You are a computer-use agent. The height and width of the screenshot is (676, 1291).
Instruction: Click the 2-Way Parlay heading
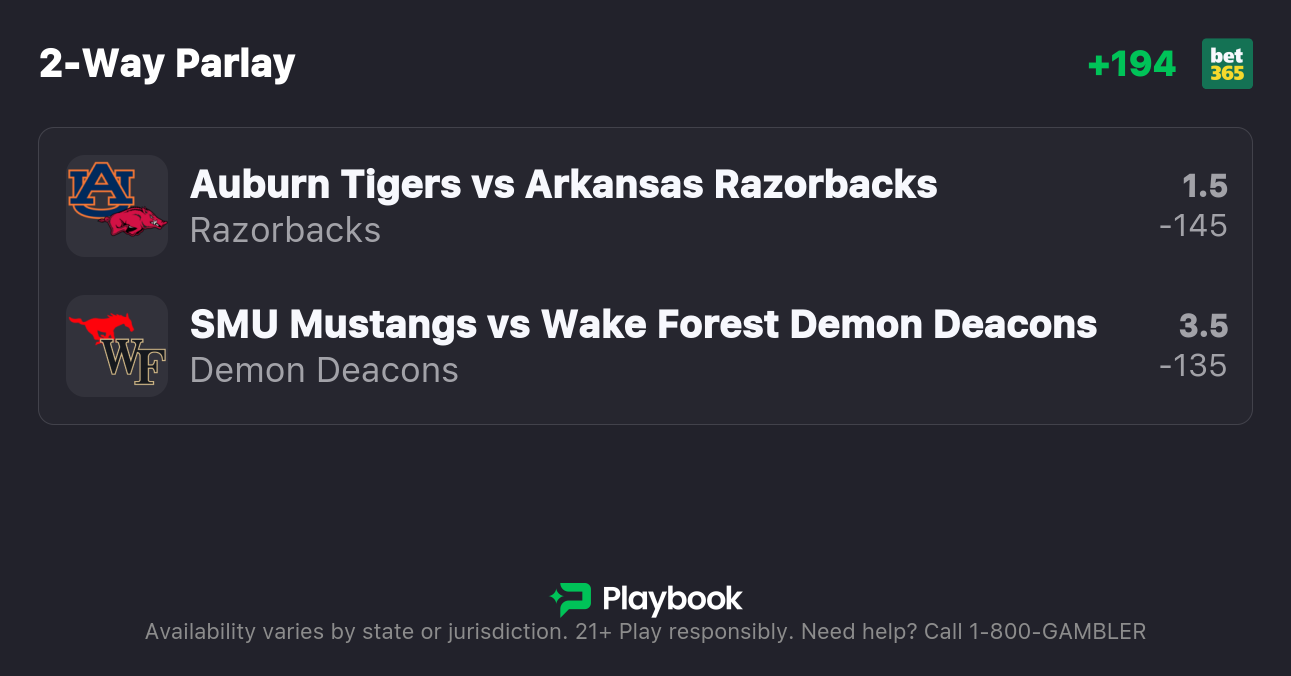(167, 64)
